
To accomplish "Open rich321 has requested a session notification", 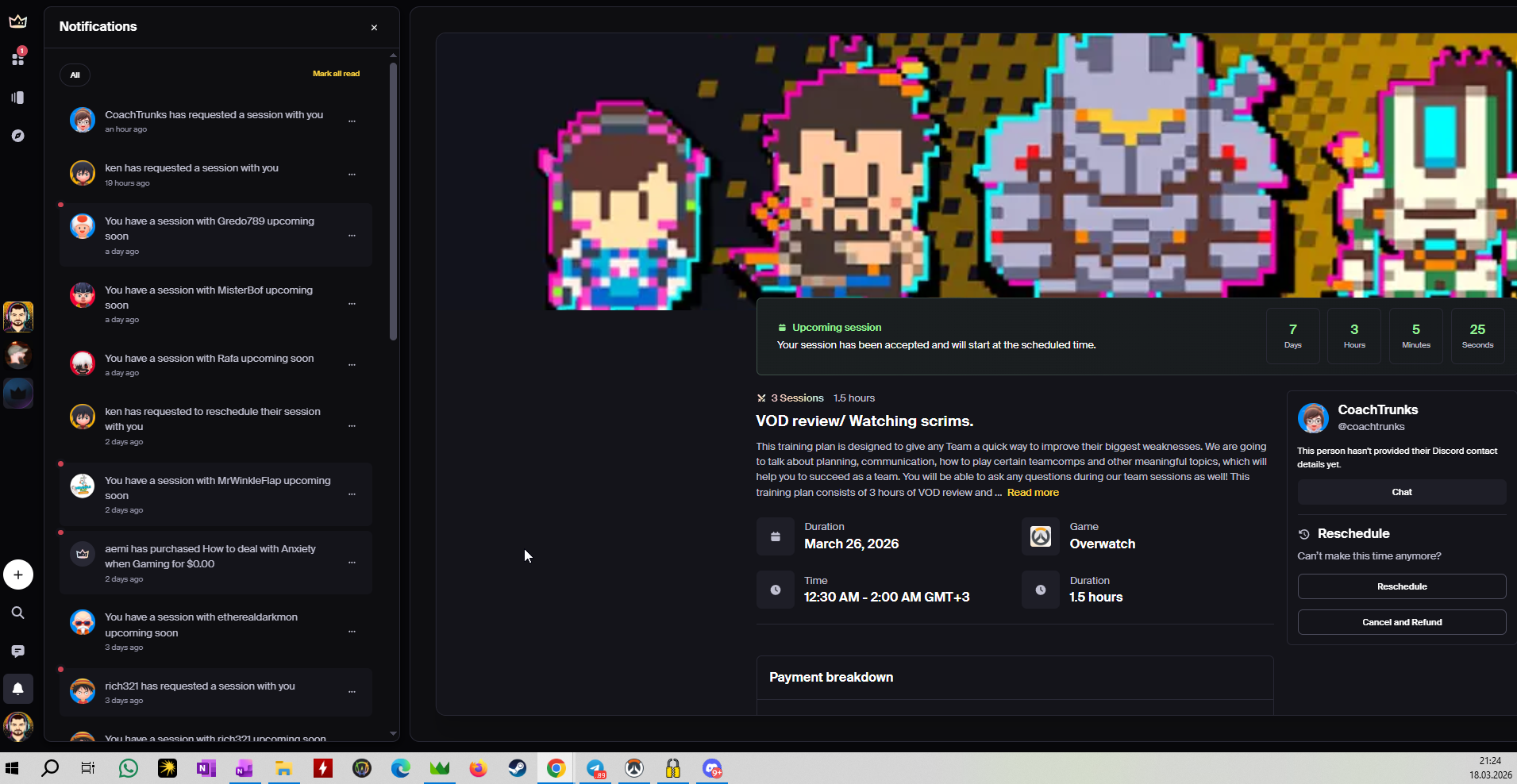I will (216, 692).
